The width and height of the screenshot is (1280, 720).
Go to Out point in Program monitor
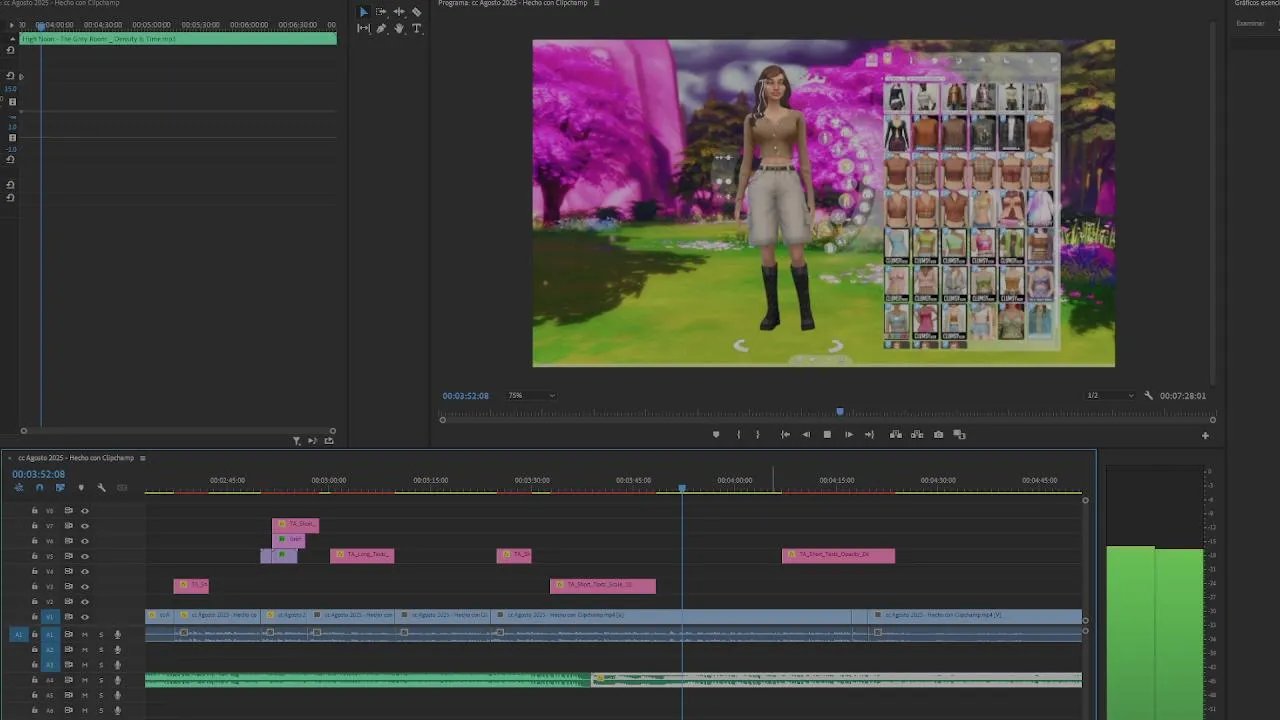click(869, 435)
